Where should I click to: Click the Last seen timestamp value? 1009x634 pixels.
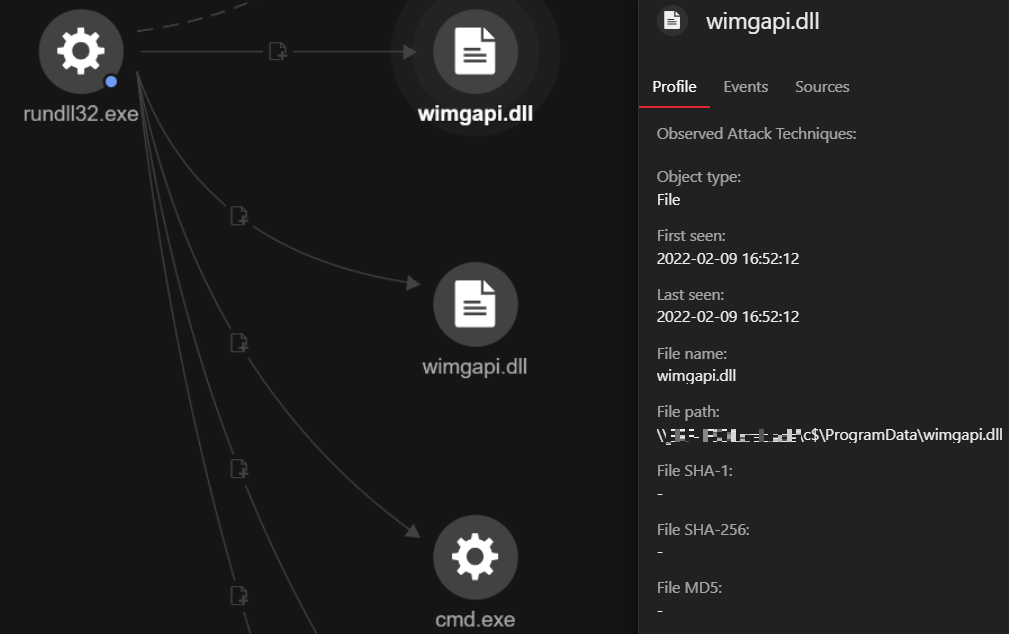(x=727, y=316)
